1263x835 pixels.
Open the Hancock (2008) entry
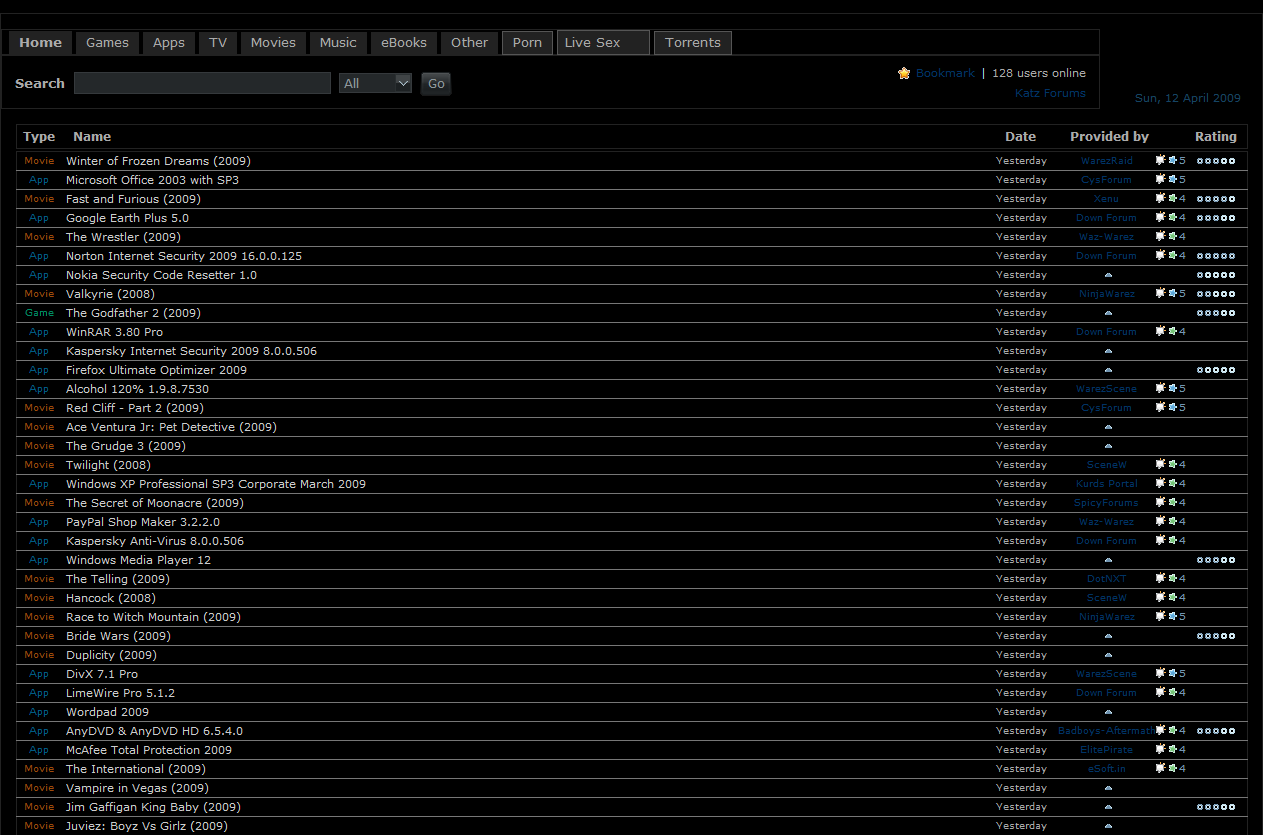111,598
